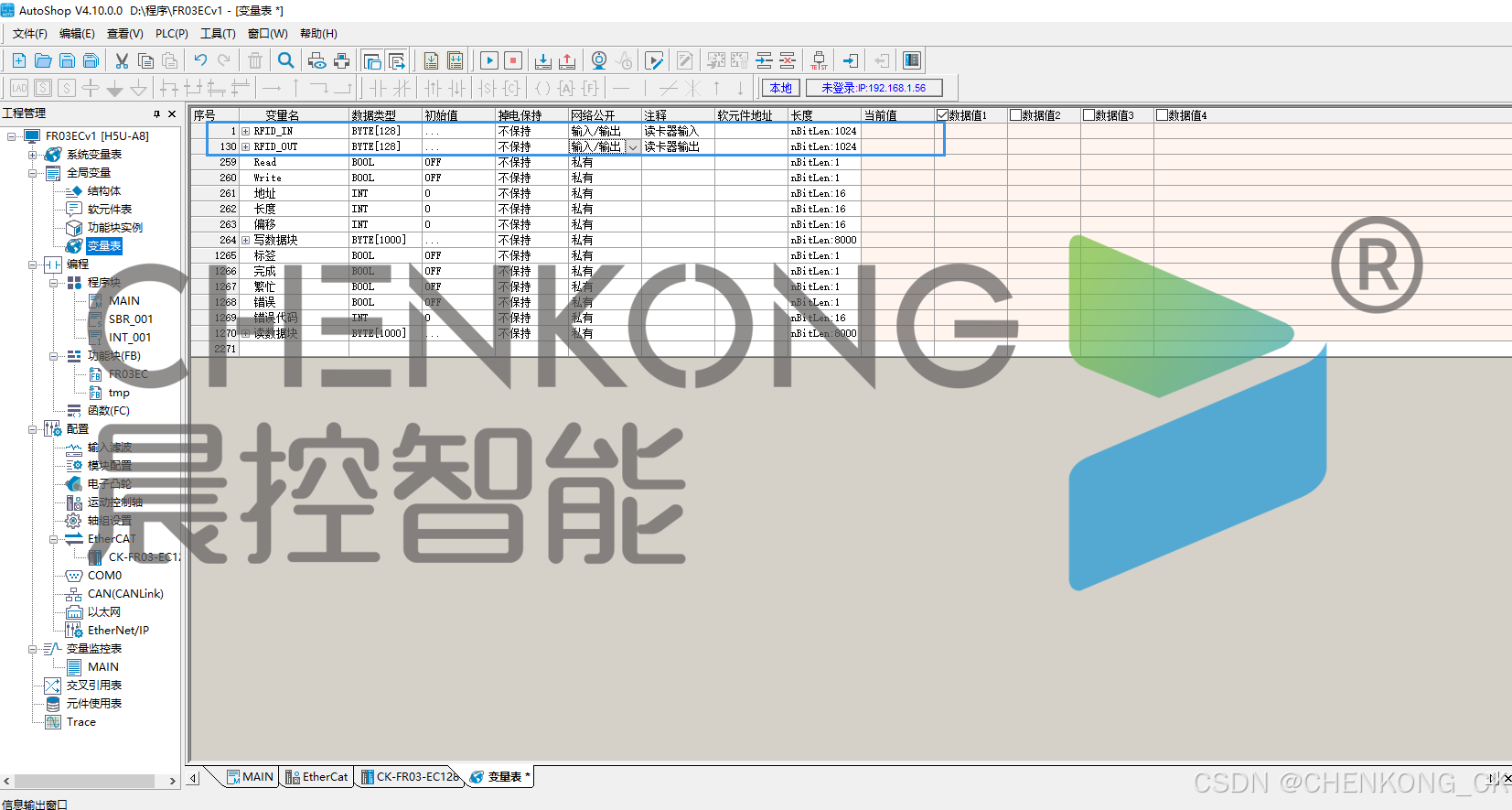Download program to PLC icon
The image size is (1512, 810).
pyautogui.click(x=543, y=60)
